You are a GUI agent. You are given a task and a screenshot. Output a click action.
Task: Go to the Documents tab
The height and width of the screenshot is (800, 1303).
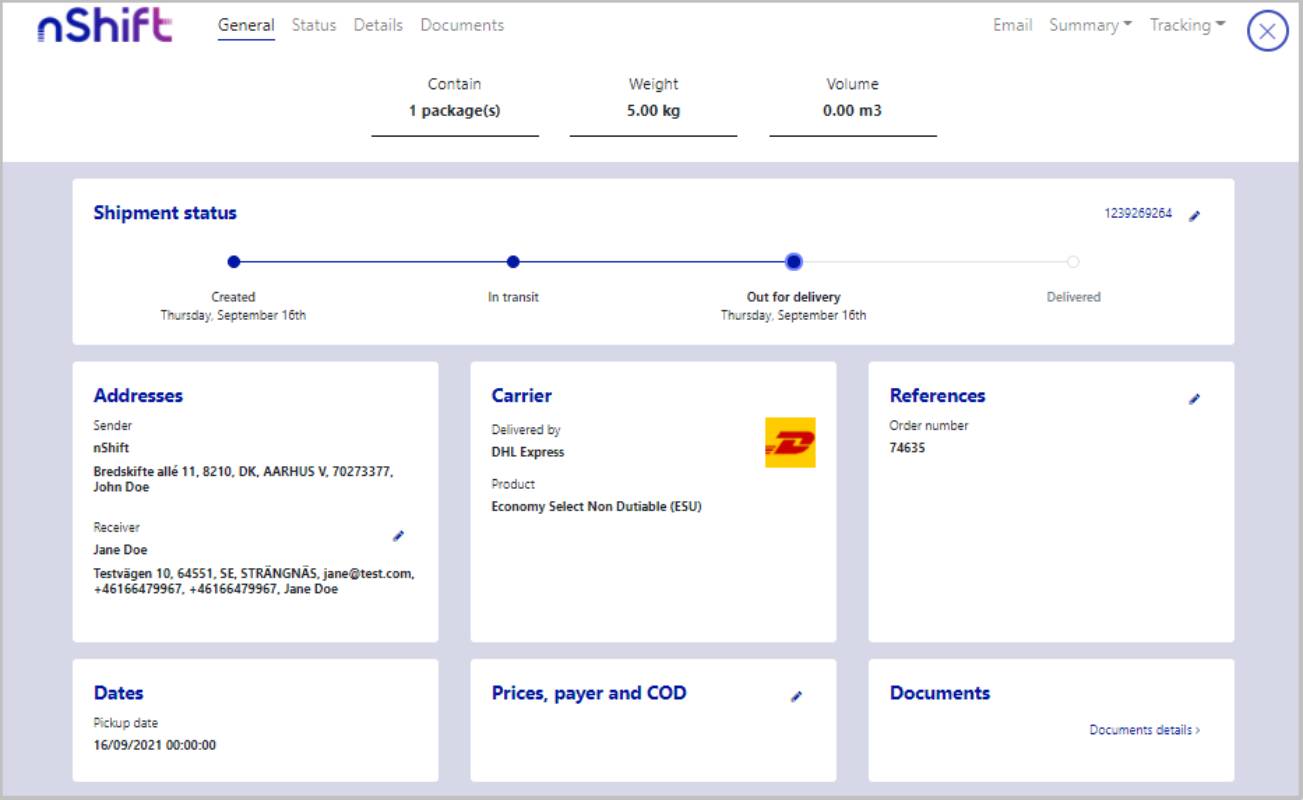tap(462, 25)
